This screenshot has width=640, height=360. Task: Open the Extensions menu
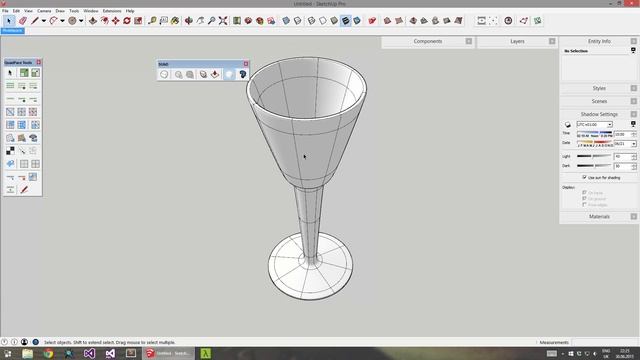pos(112,11)
